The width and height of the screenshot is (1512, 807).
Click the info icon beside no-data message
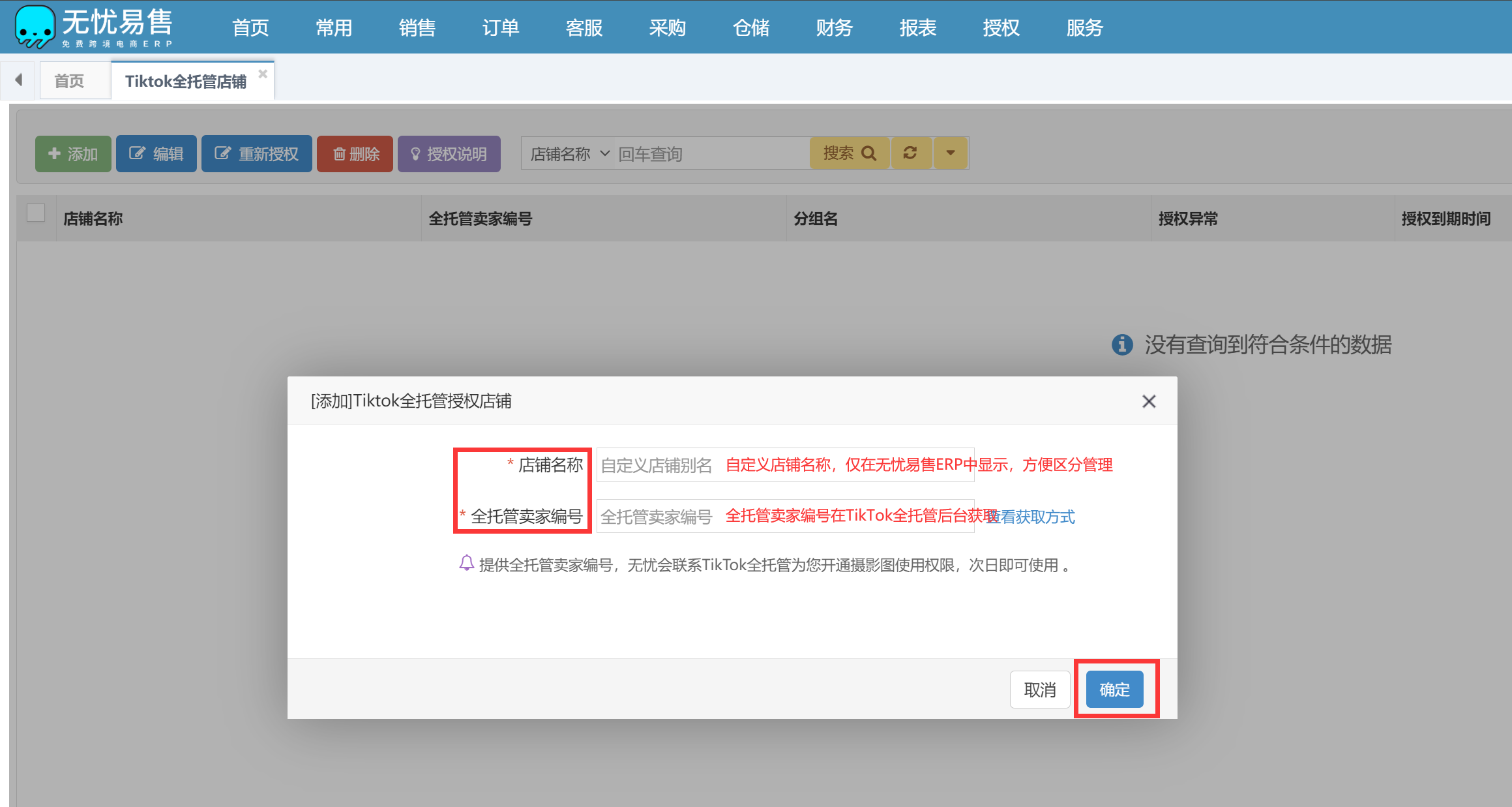tap(1122, 344)
